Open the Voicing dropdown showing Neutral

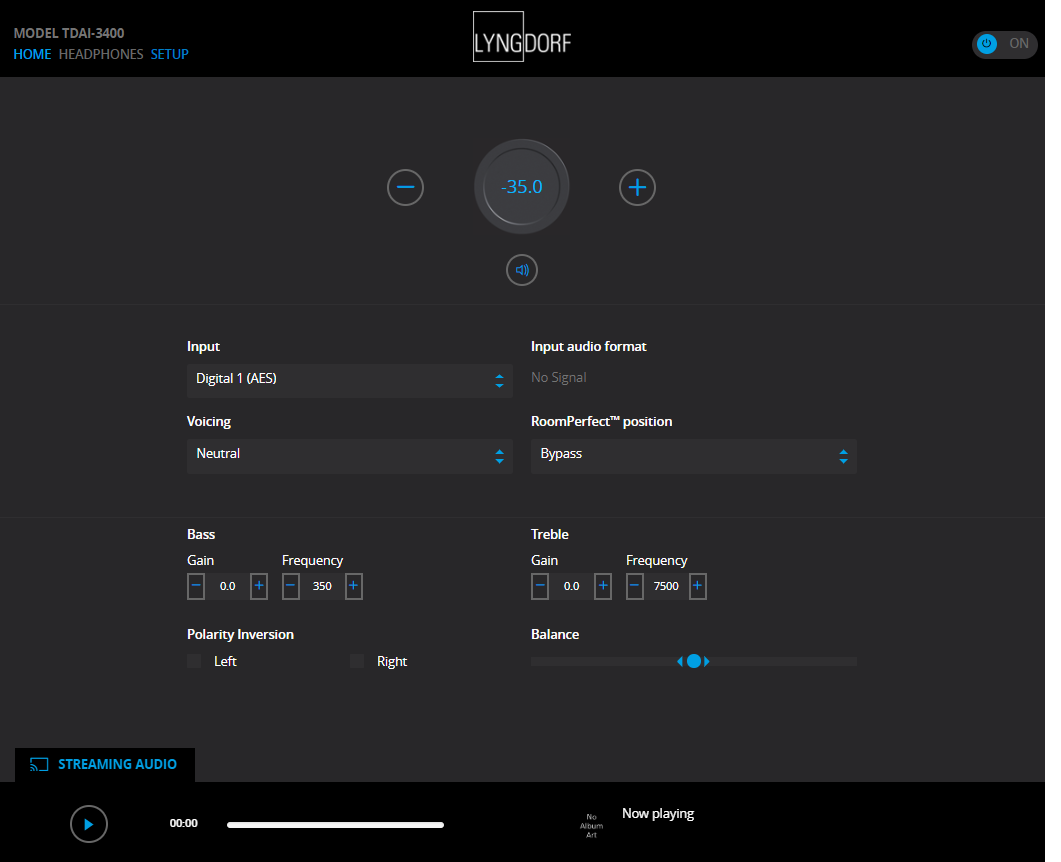click(x=349, y=456)
